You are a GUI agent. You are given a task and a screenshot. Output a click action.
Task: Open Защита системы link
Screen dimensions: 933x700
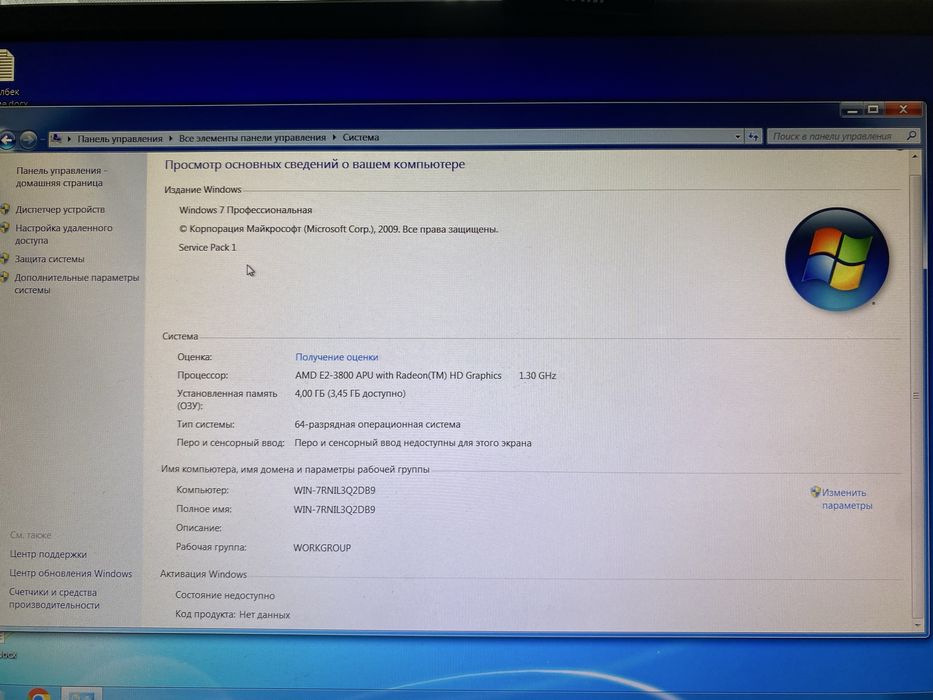click(49, 259)
